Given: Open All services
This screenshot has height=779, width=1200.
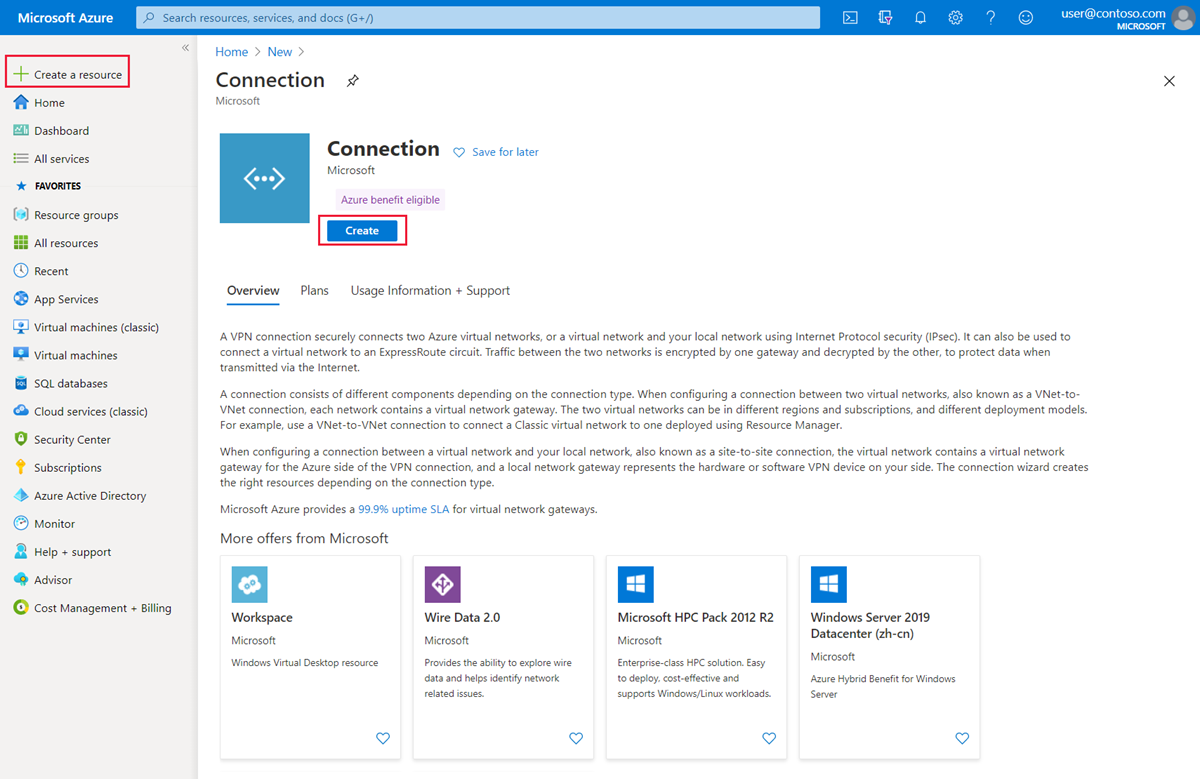Looking at the screenshot, I should pos(52,158).
